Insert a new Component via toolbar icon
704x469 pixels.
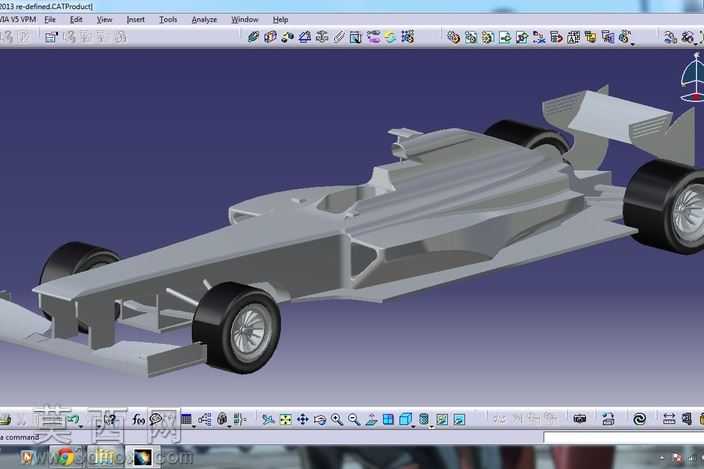(453, 38)
